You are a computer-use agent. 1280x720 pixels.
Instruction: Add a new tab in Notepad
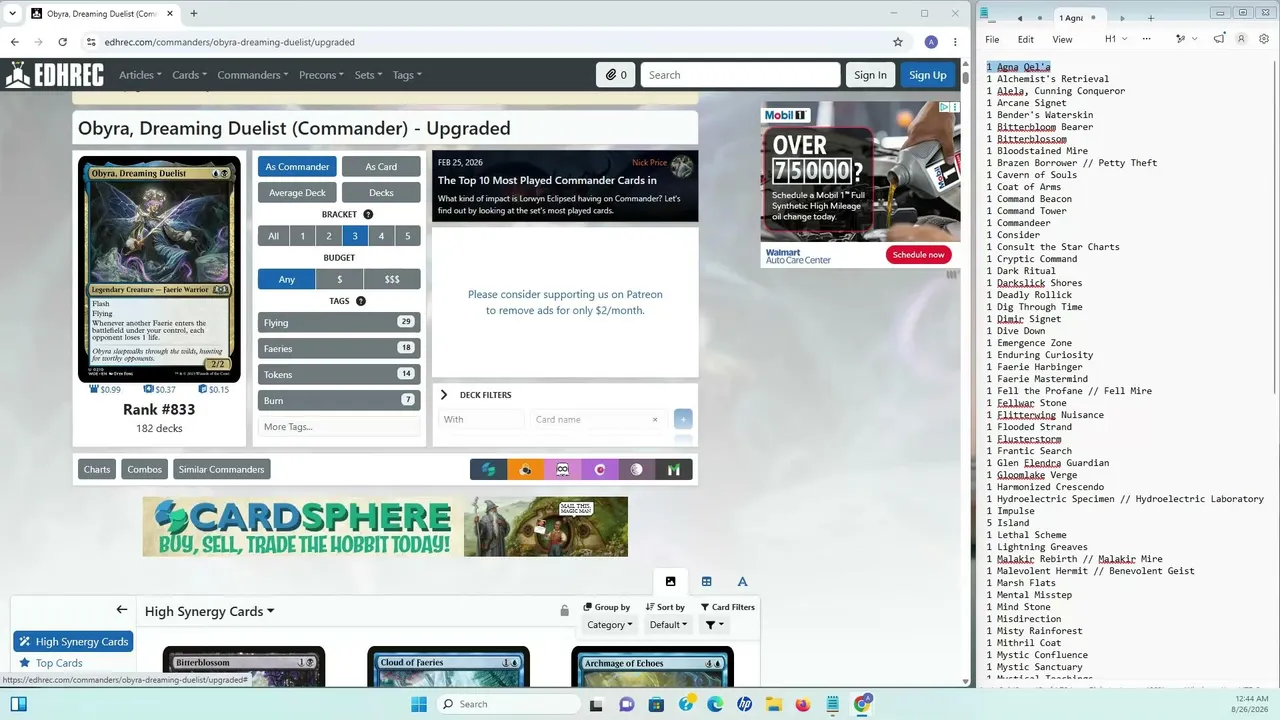click(x=1151, y=18)
